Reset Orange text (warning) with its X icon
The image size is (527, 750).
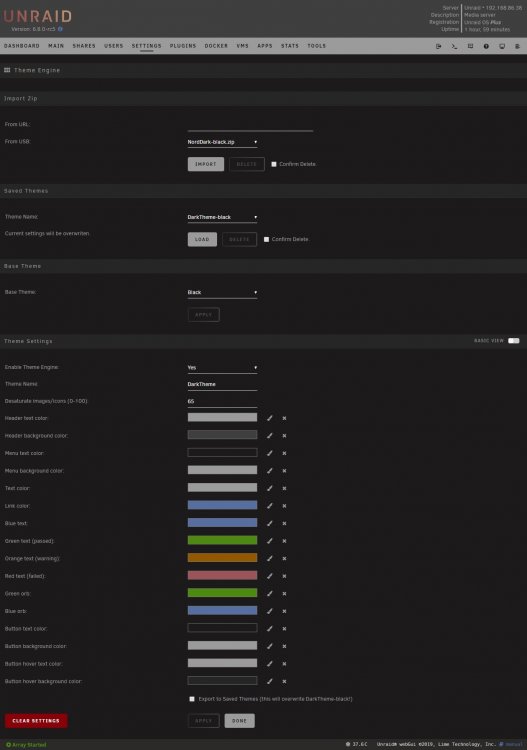tap(284, 559)
